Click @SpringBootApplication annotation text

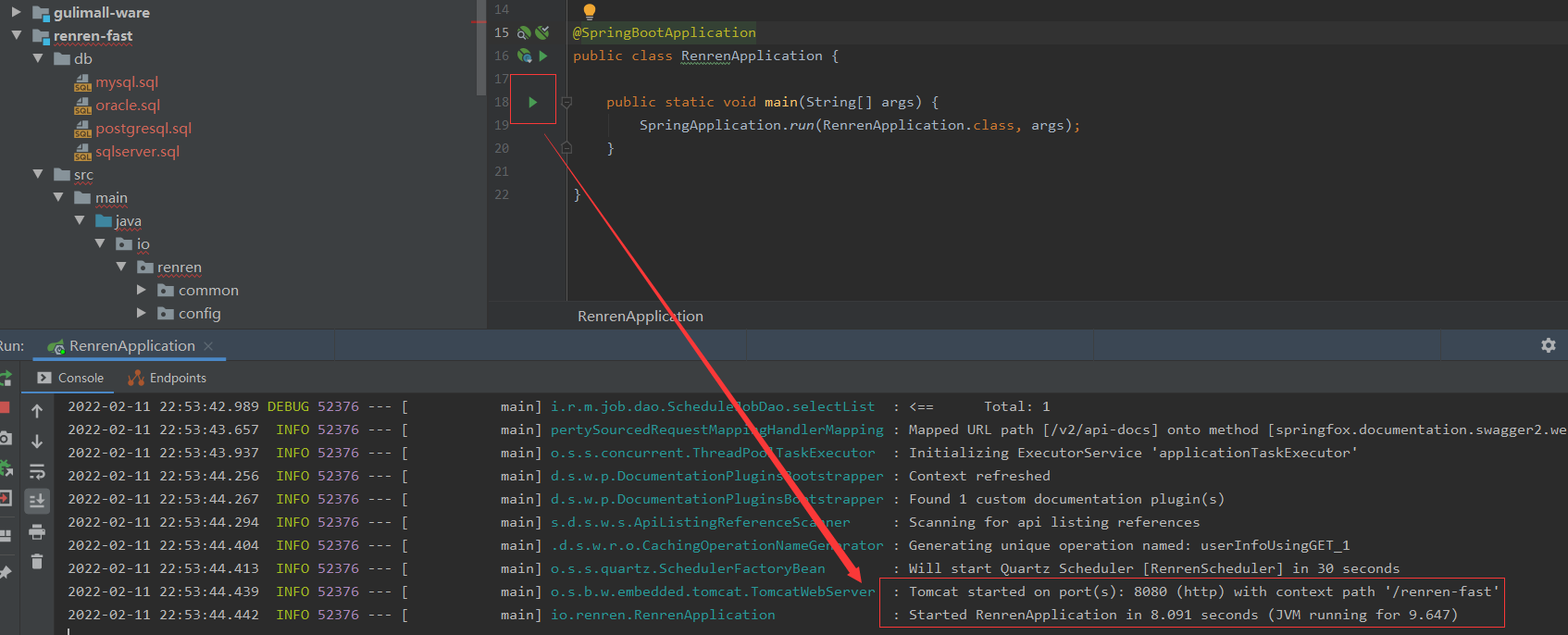tap(665, 32)
